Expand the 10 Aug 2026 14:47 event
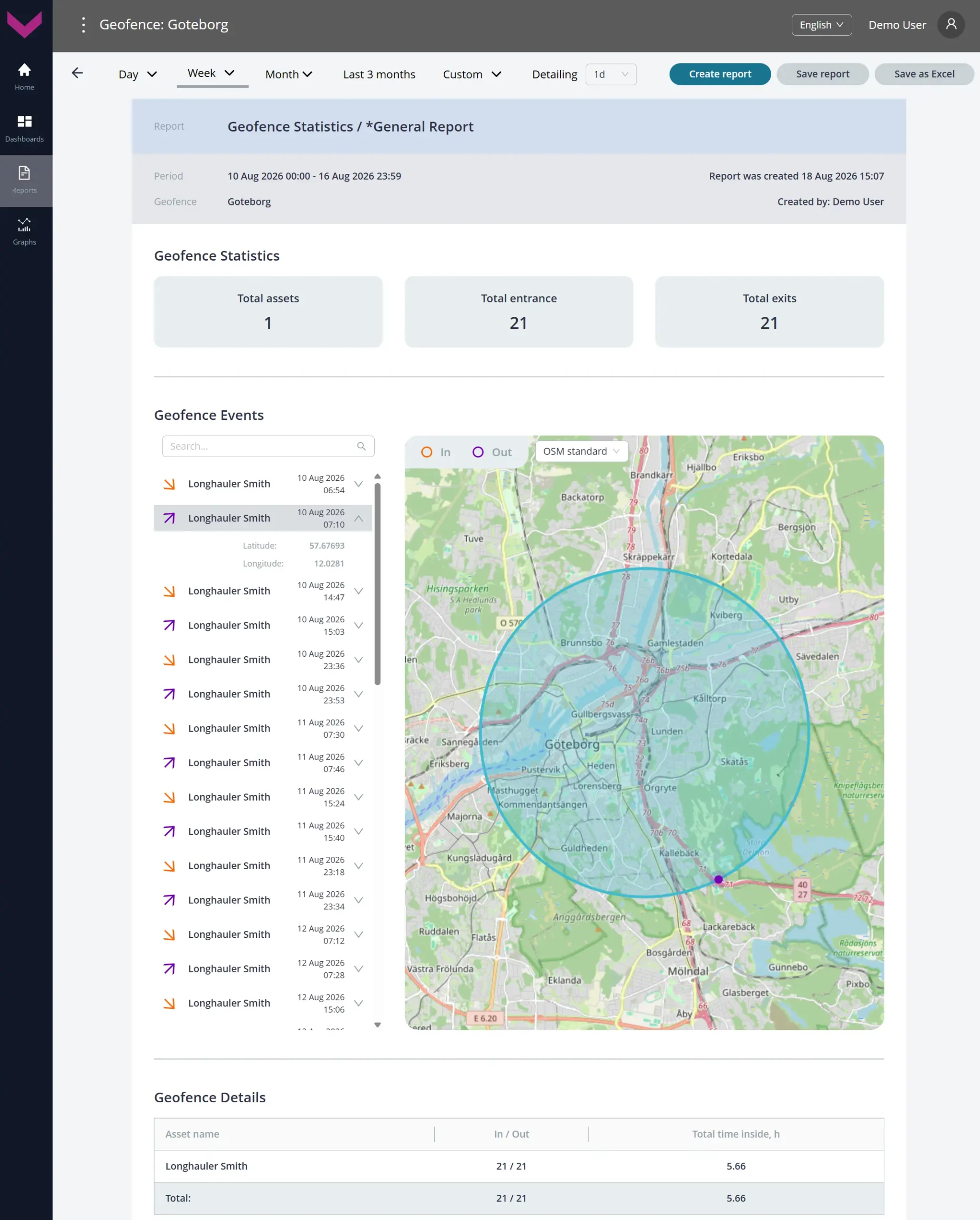The width and height of the screenshot is (980, 1220). click(x=358, y=591)
